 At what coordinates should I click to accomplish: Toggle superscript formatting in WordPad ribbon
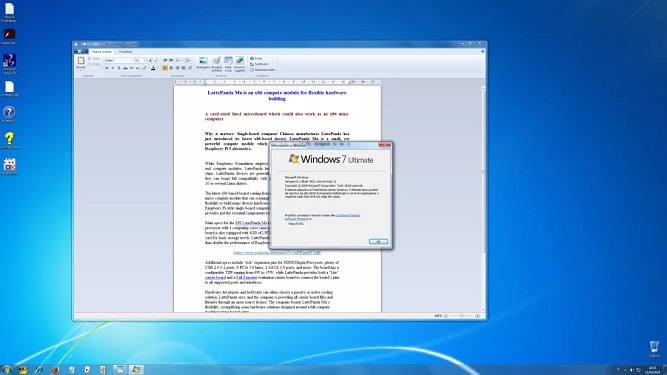[x=137, y=68]
